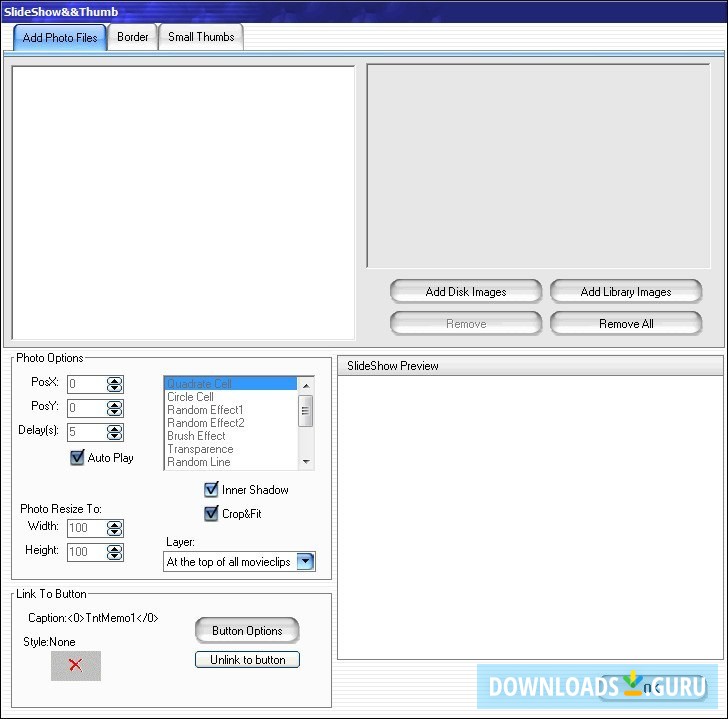
Task: Open the Small Thumbs tab
Action: tap(201, 37)
